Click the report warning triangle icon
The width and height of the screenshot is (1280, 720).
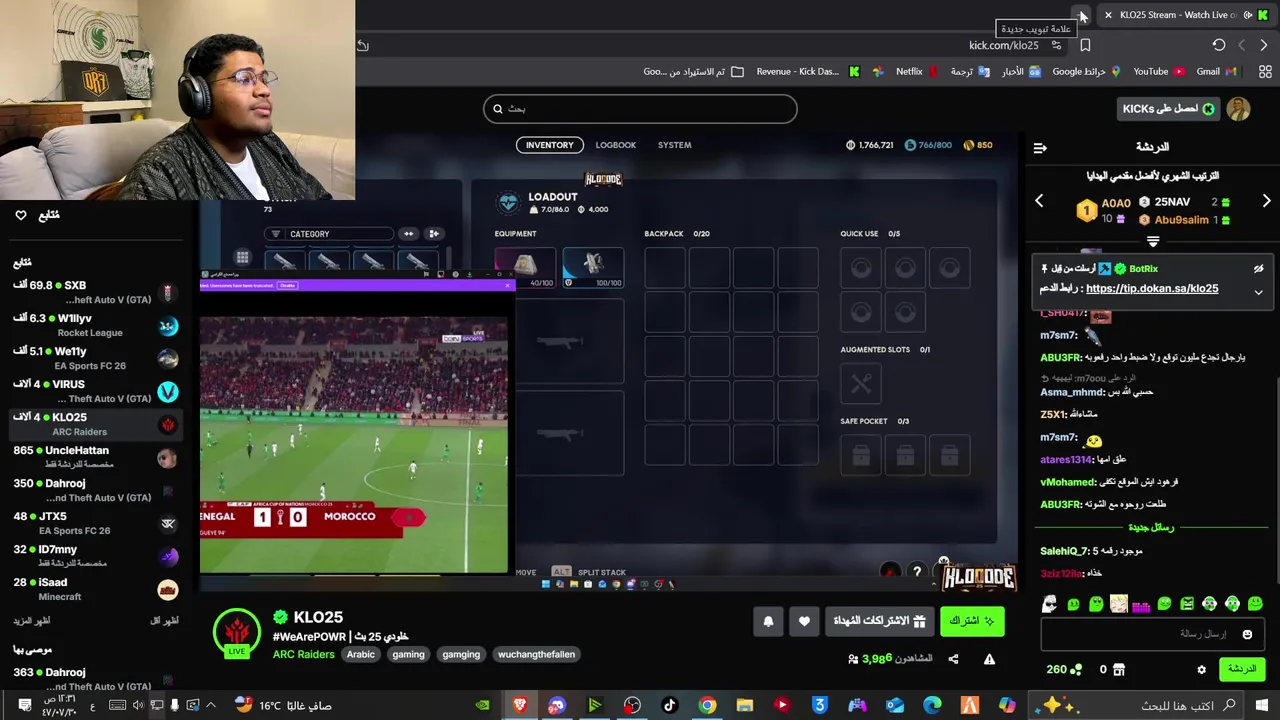pyautogui.click(x=989, y=659)
